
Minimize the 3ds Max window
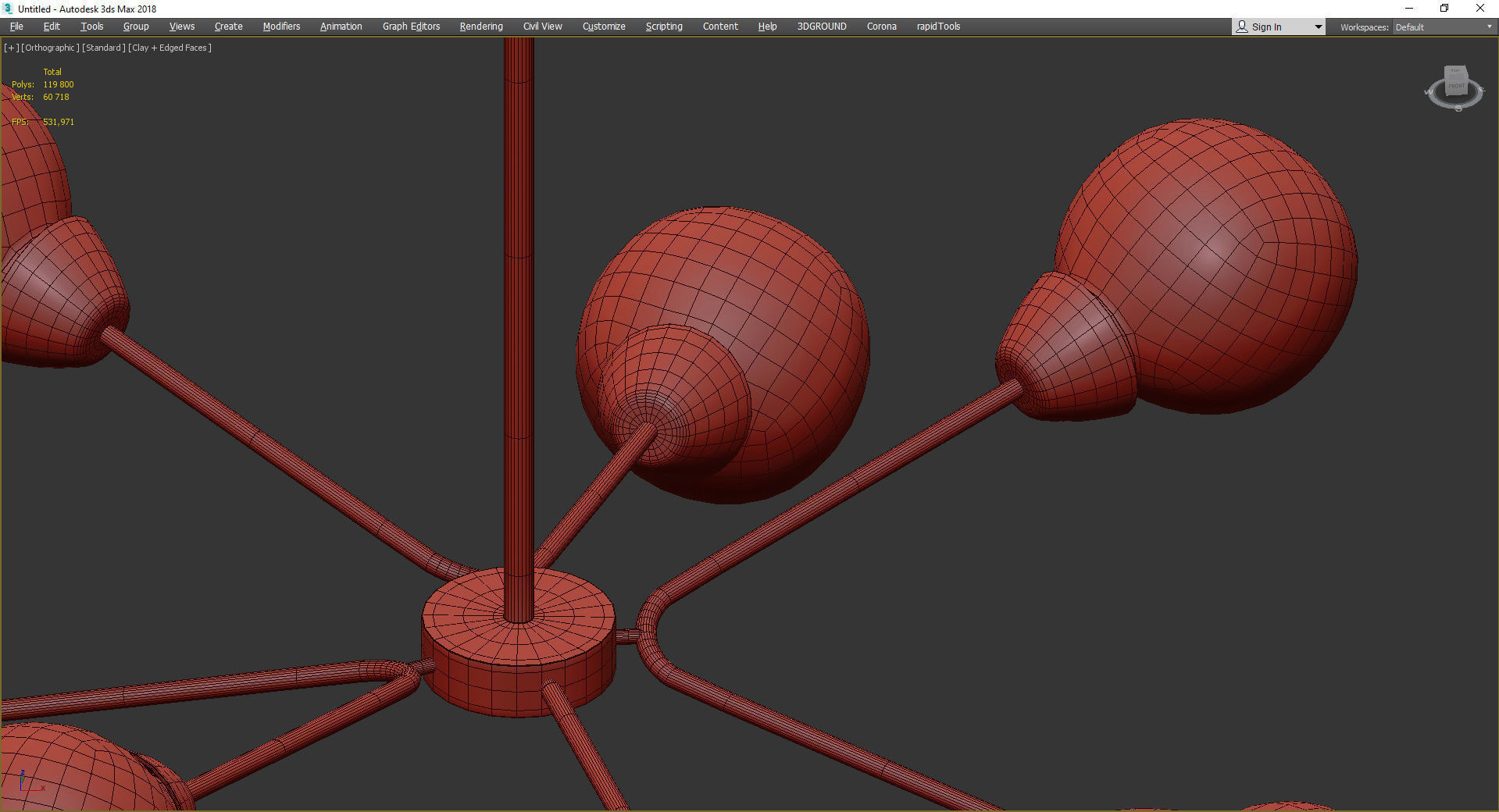1409,9
